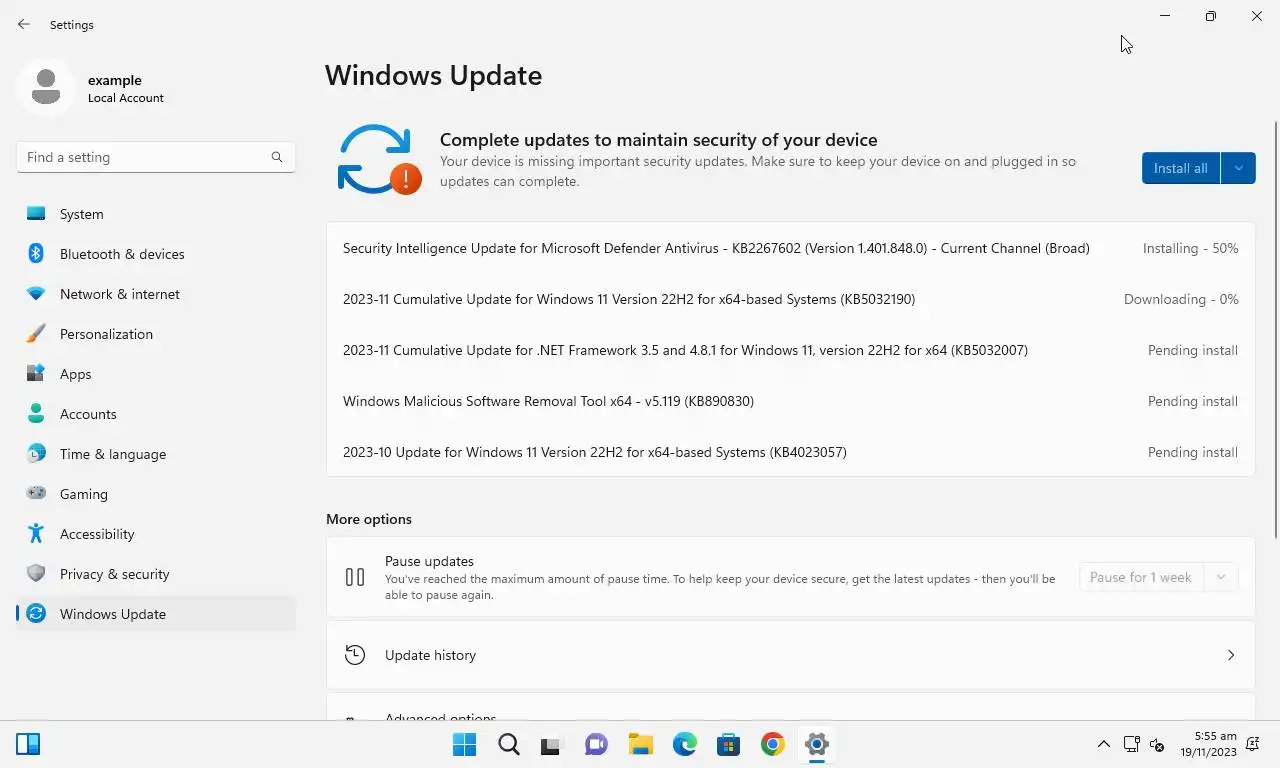
Task: Open Bluetooth & devices settings
Action: pos(156,254)
